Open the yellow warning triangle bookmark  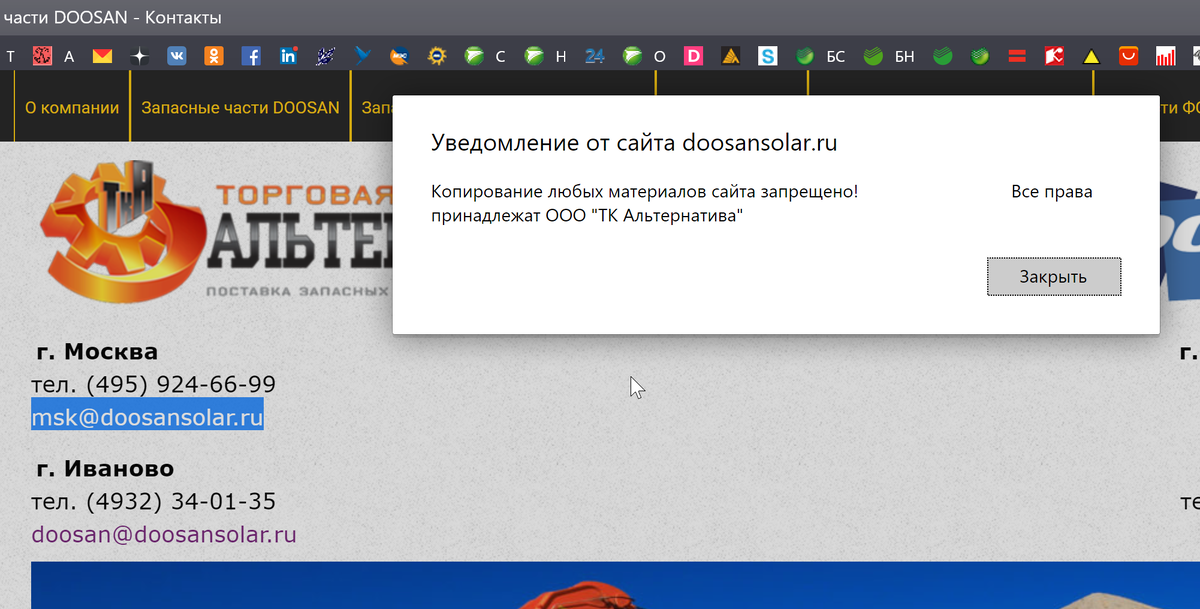(1091, 56)
